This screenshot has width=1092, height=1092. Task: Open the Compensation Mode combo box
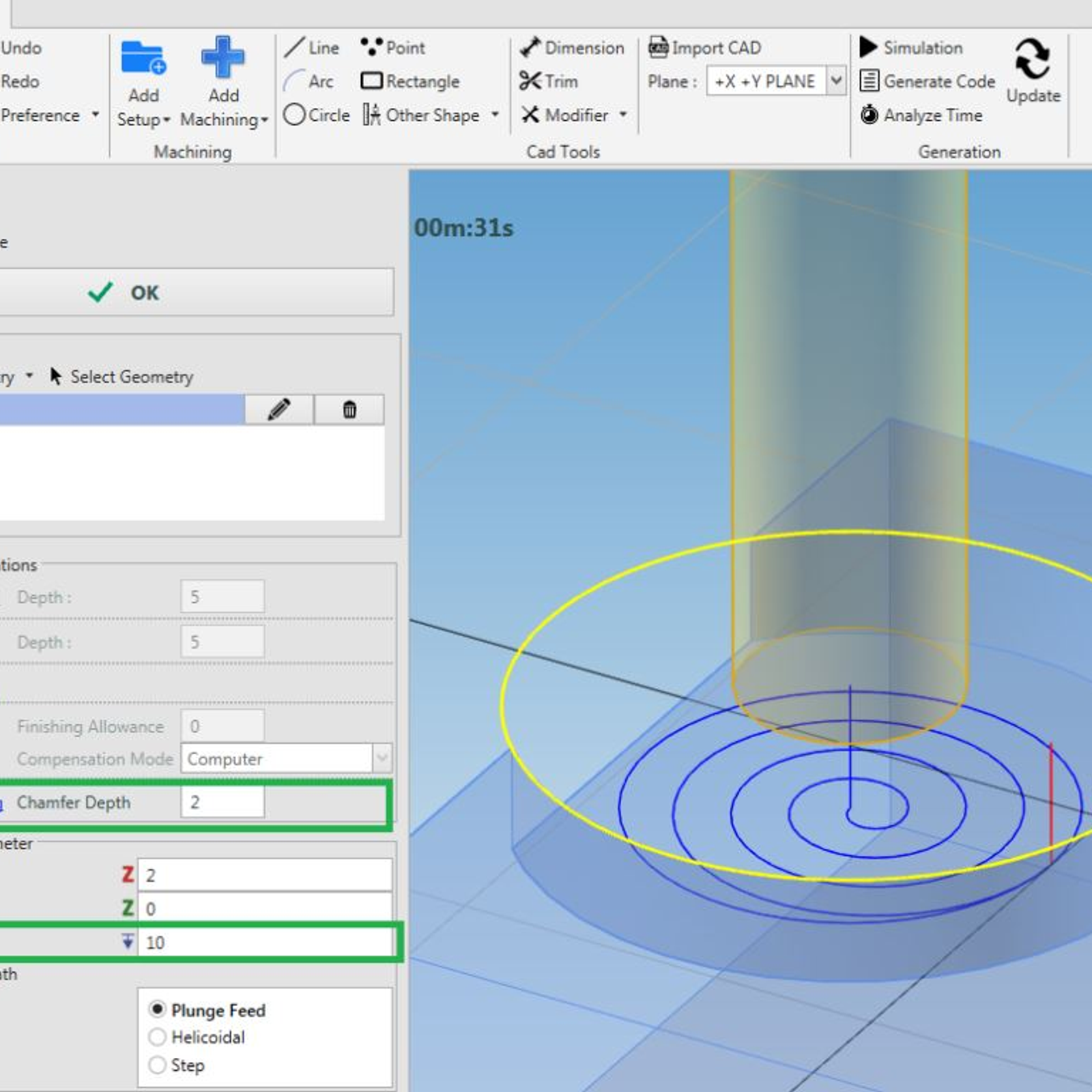pyautogui.click(x=286, y=758)
